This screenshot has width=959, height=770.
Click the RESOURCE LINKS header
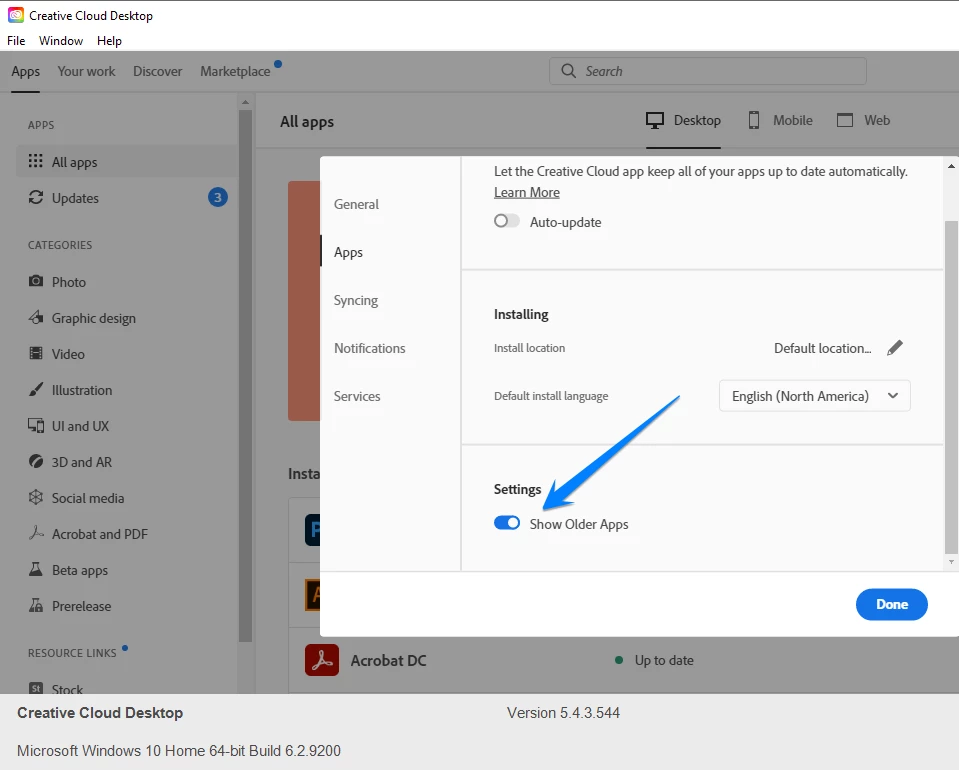tap(72, 653)
